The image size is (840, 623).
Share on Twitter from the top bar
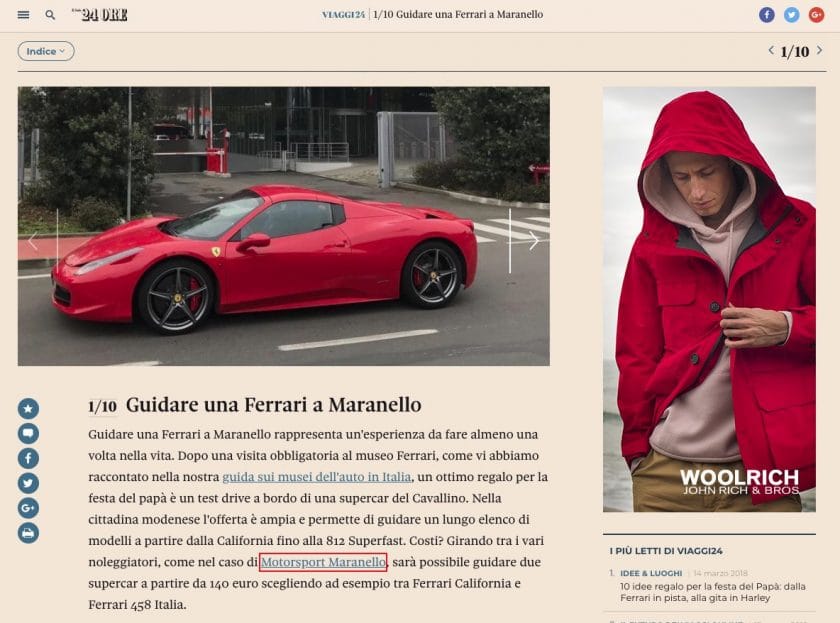[x=791, y=15]
